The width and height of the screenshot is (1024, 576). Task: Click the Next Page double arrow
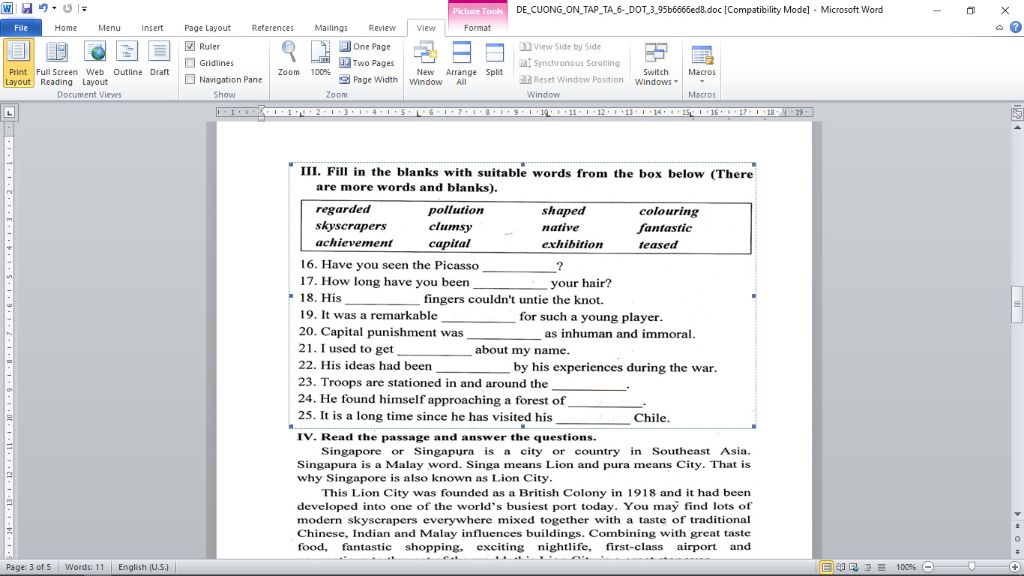coord(1017,551)
